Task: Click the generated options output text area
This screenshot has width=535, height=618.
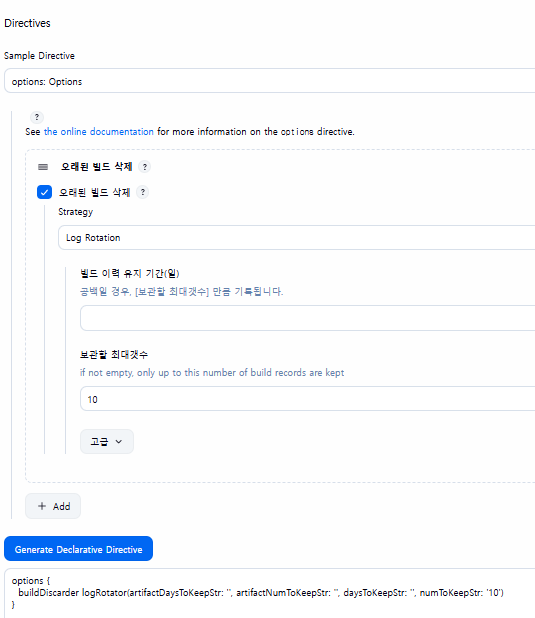Action: point(269,593)
